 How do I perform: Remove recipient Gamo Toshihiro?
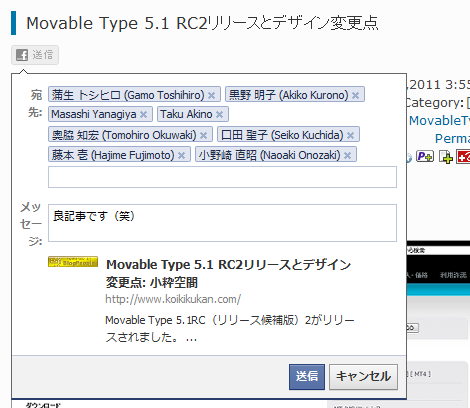pyautogui.click(x=212, y=96)
